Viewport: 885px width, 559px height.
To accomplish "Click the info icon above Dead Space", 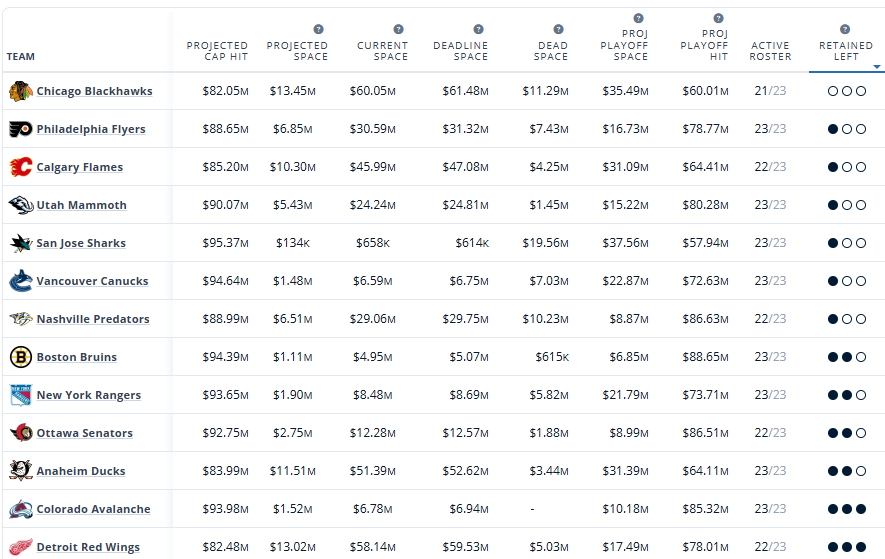I will point(558,30).
